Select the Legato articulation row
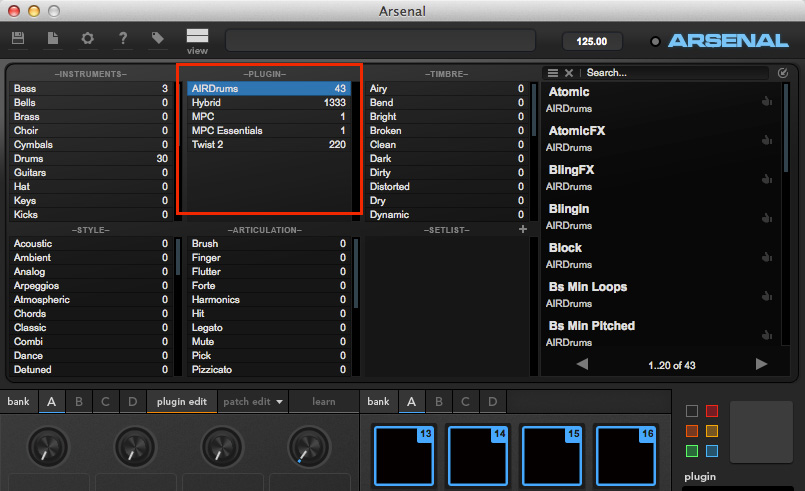The image size is (805, 491). point(269,328)
